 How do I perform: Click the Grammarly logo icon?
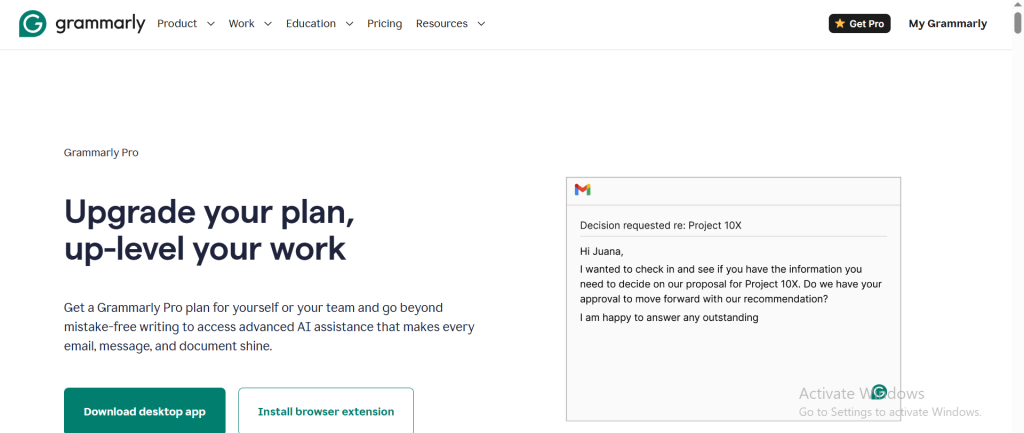click(x=33, y=24)
